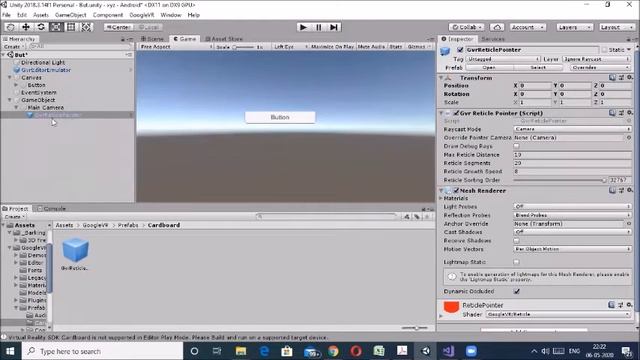
Task: Open the GoogleVR menu
Action: (141, 15)
